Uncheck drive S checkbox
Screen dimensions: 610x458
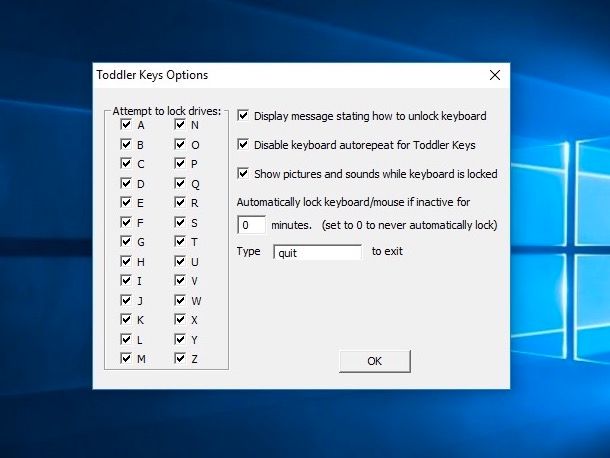click(x=180, y=222)
